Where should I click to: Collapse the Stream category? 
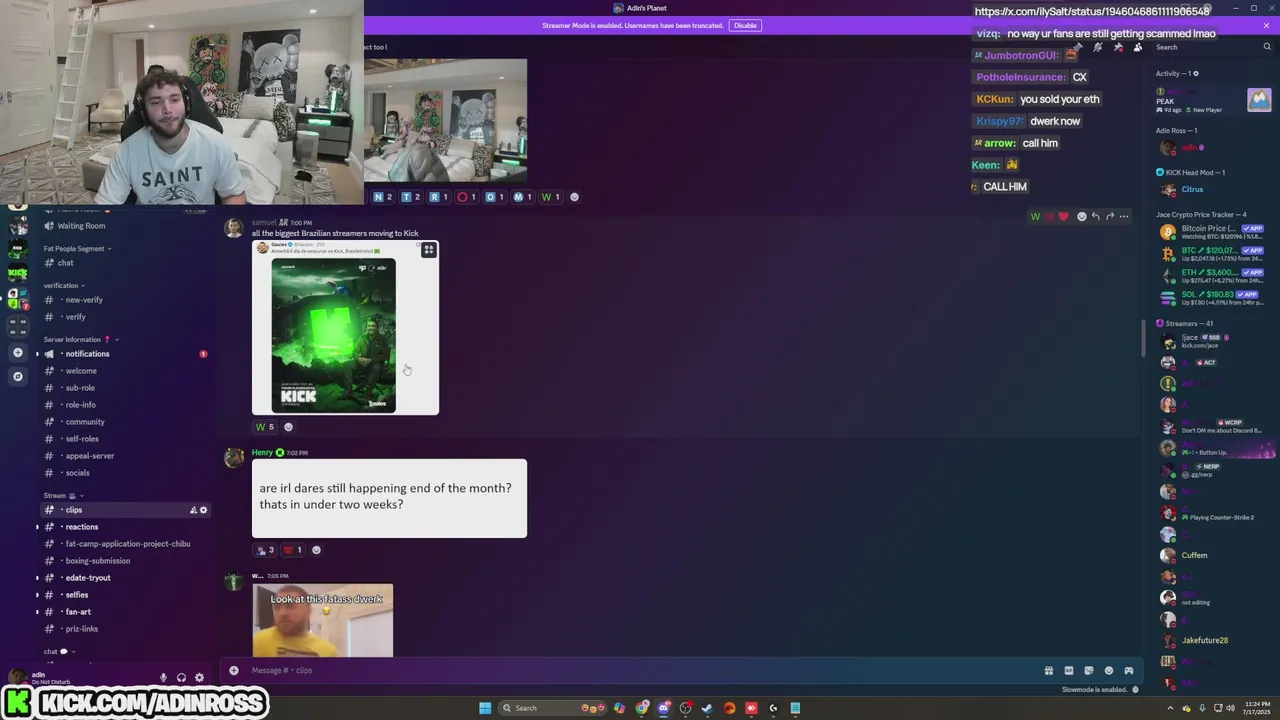click(x=62, y=495)
